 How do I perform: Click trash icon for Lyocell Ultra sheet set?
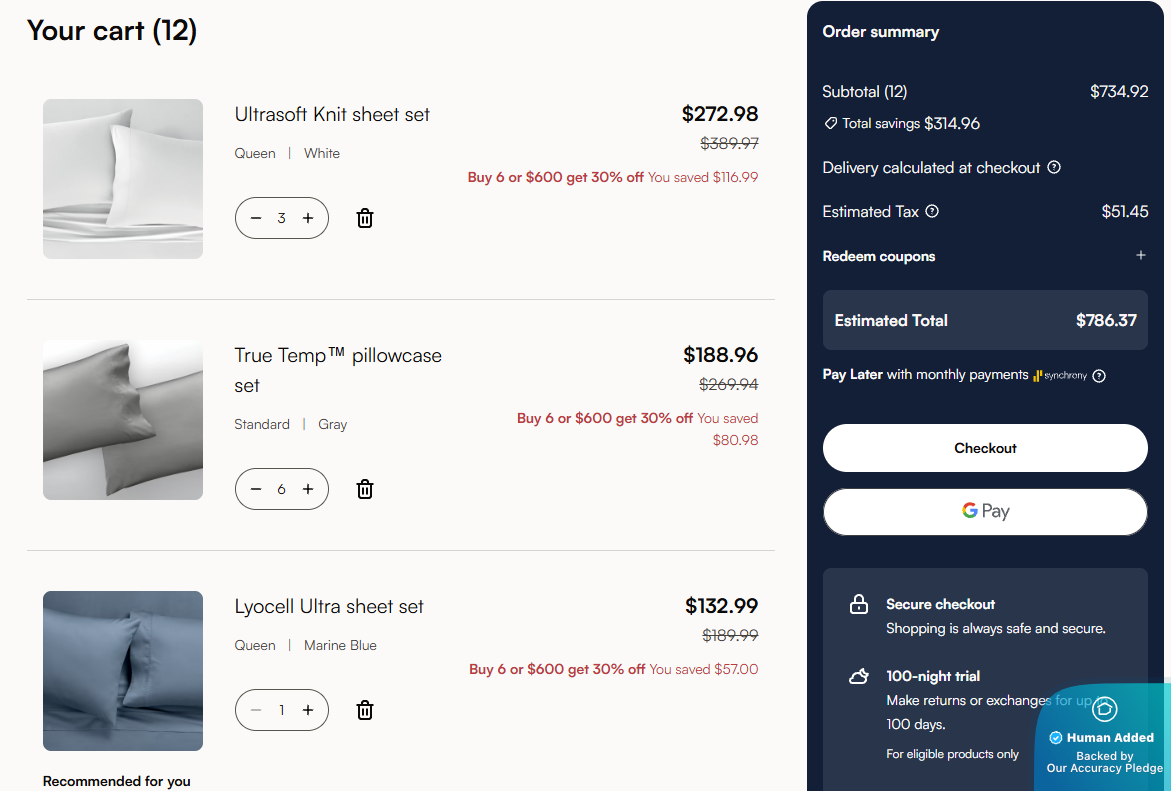(365, 710)
